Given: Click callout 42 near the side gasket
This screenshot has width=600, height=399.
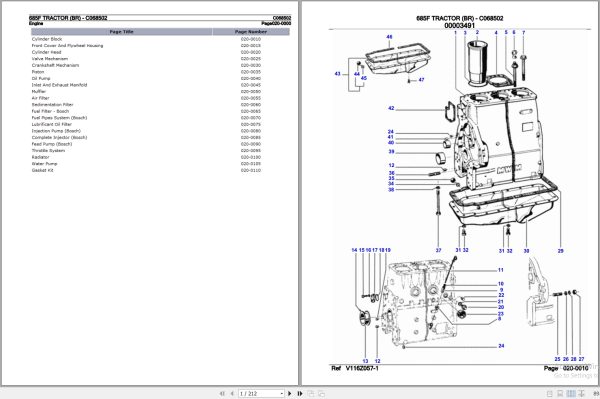Looking at the screenshot, I should 391,108.
